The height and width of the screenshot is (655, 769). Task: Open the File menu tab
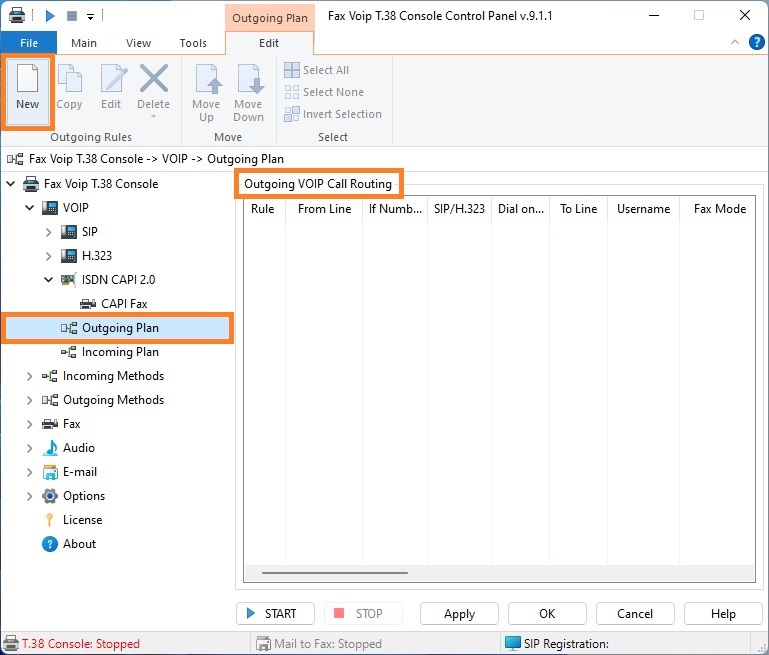click(x=28, y=43)
